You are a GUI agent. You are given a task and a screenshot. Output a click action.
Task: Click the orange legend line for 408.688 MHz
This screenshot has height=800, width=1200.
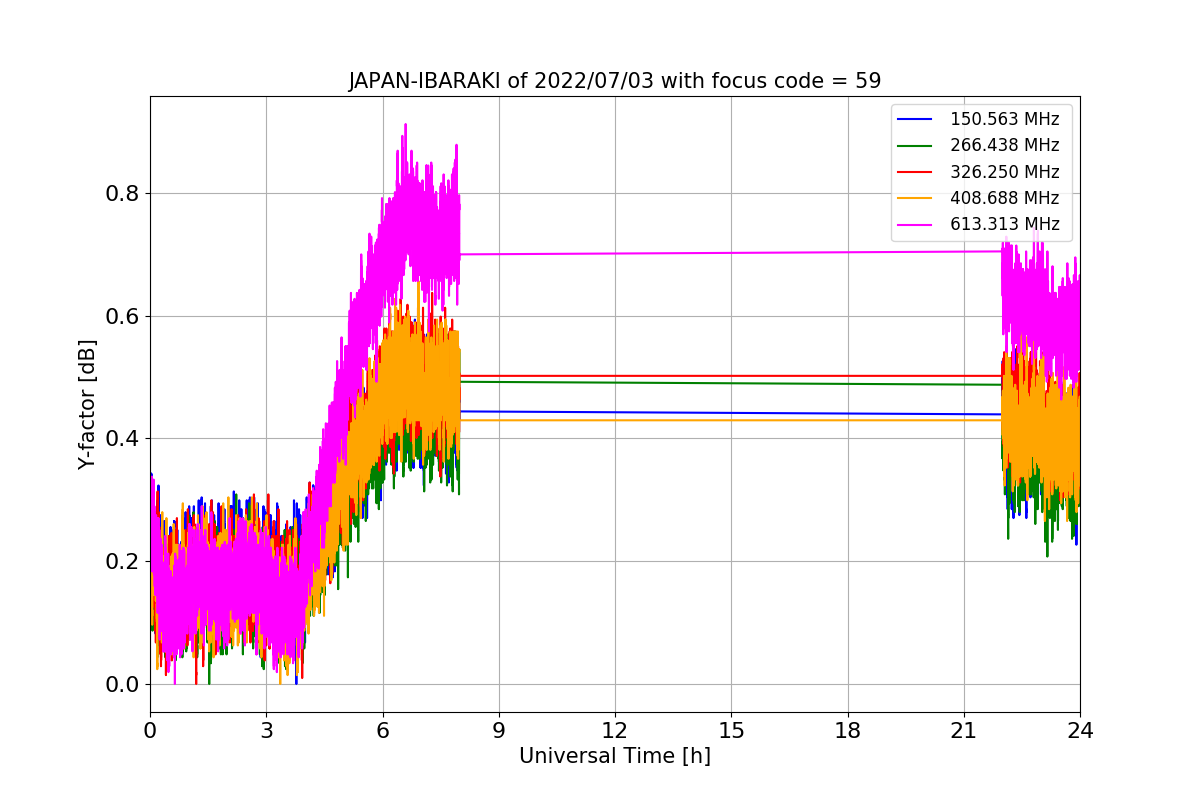tap(915, 198)
